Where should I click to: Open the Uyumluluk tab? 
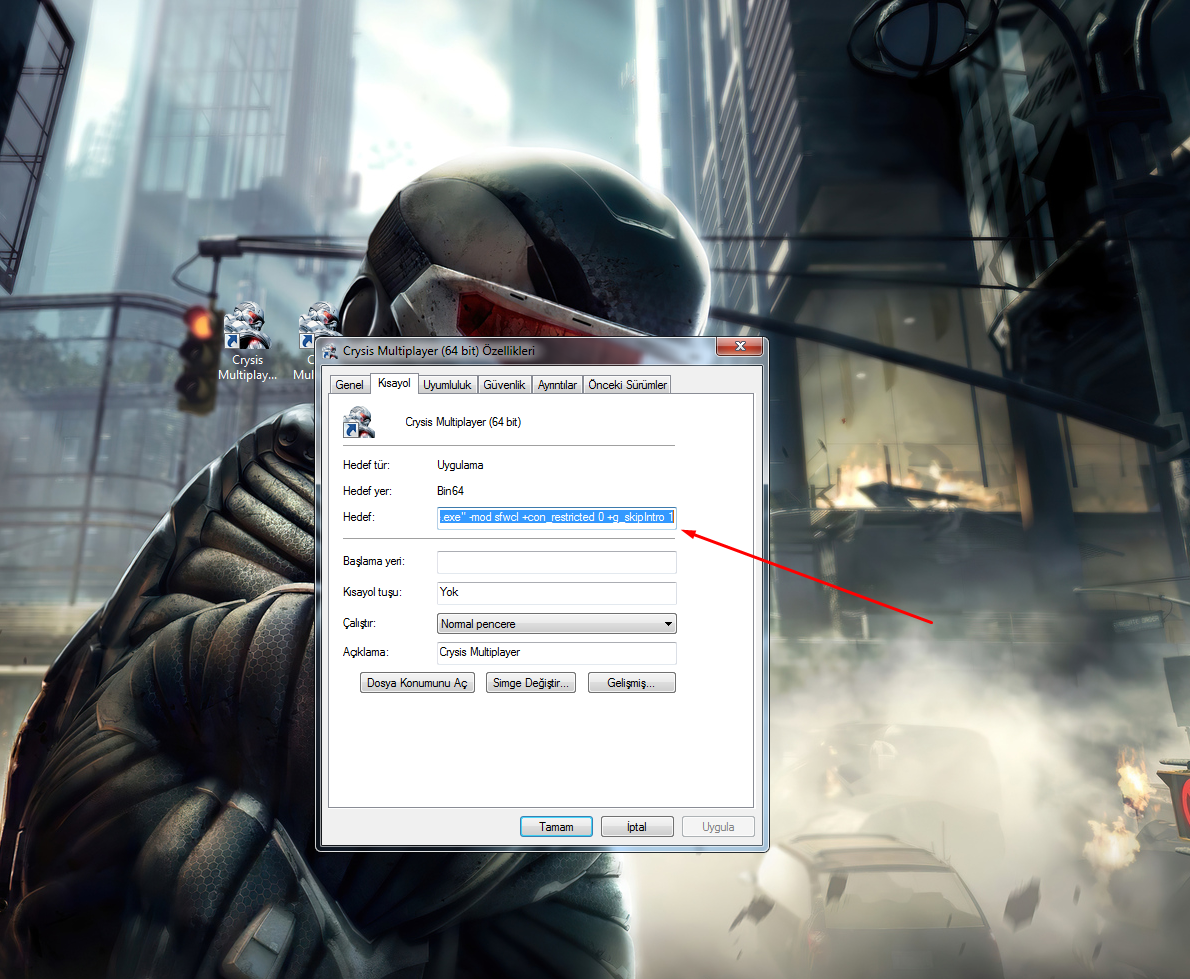coord(447,385)
